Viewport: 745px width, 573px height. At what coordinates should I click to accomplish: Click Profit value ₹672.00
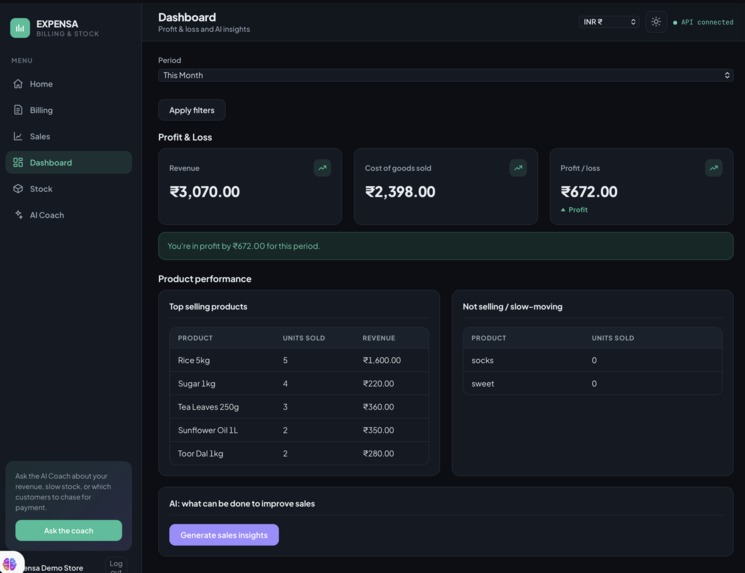pyautogui.click(x=589, y=191)
